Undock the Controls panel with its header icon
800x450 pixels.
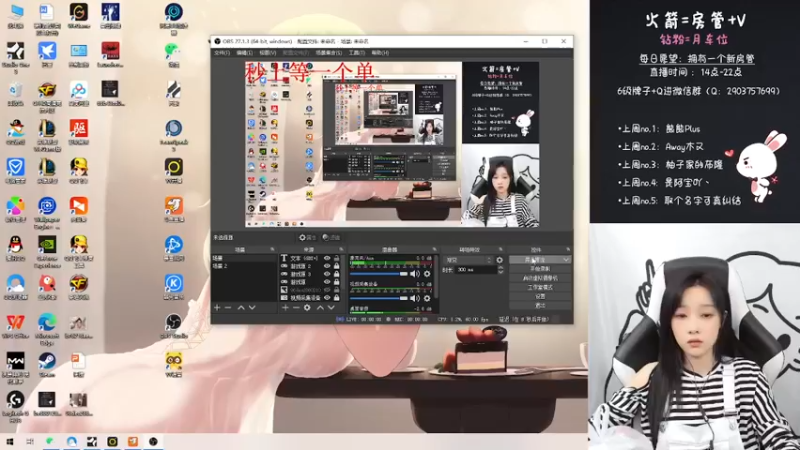tap(567, 249)
